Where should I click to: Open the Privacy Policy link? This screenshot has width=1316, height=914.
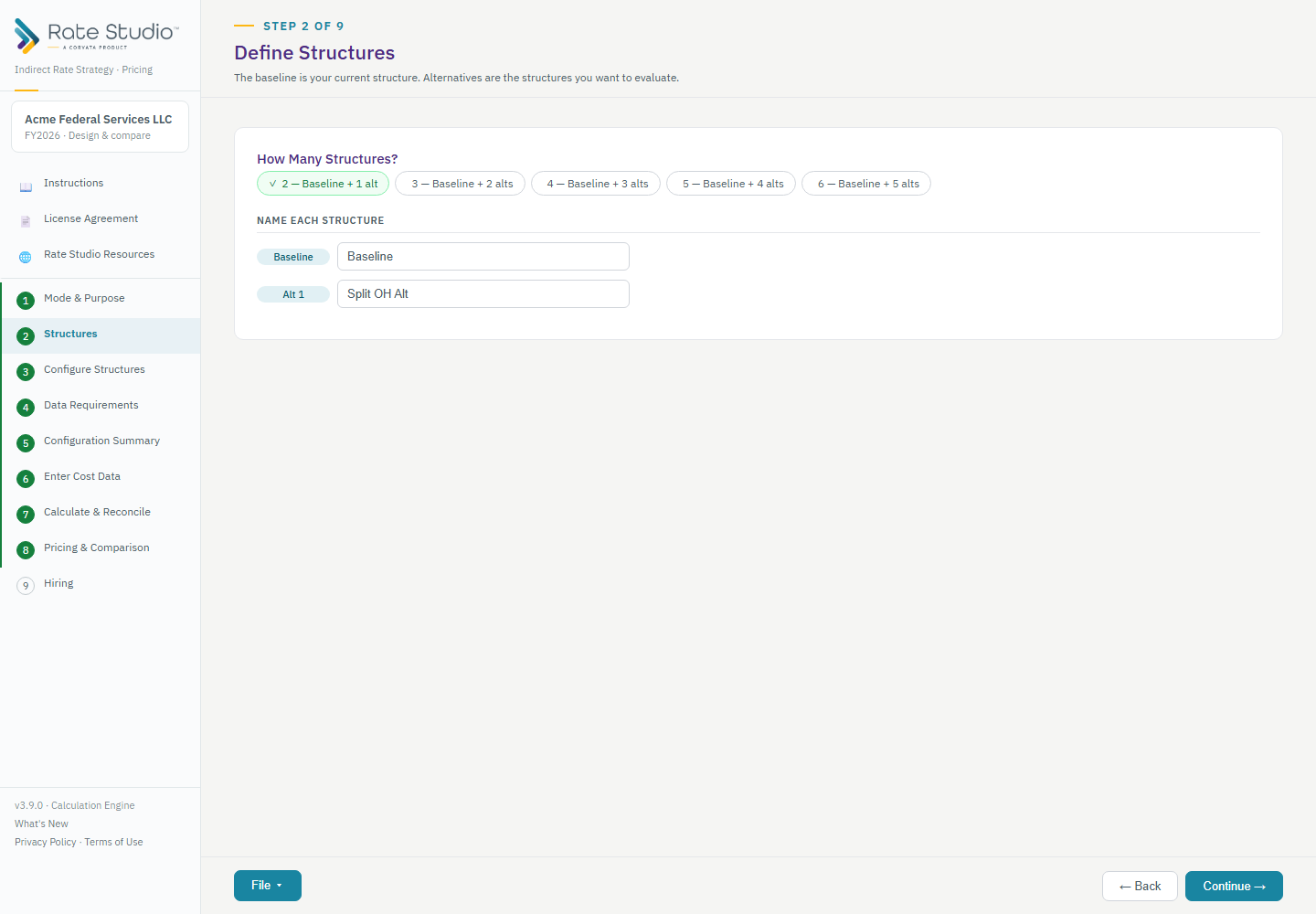[46, 842]
